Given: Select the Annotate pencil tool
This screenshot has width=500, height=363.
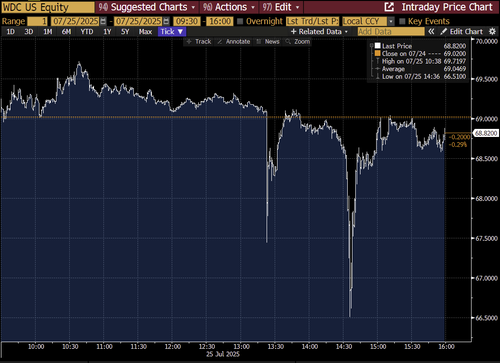Looking at the screenshot, I should tap(220, 42).
